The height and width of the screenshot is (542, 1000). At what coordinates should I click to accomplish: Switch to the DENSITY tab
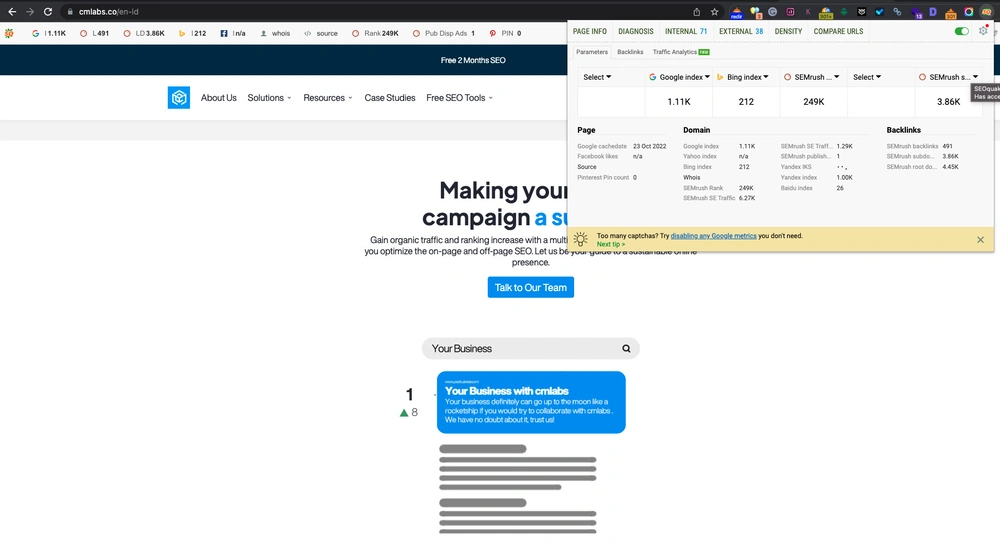point(788,31)
